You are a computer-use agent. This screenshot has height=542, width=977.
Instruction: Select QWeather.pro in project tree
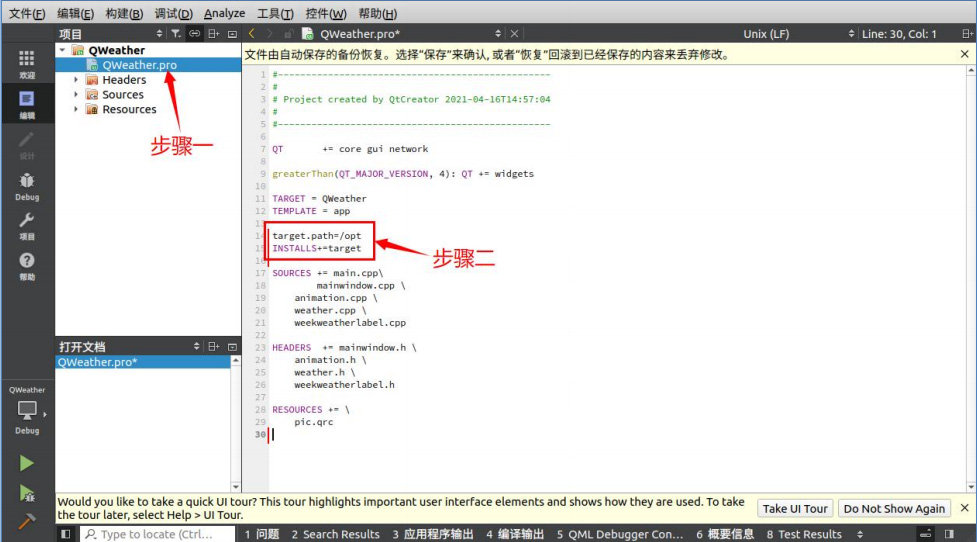click(x=140, y=65)
